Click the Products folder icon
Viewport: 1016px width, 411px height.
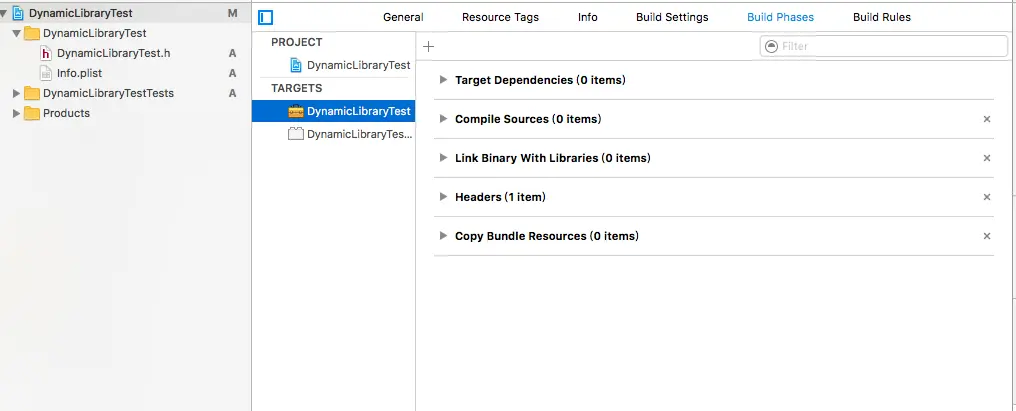[32, 113]
